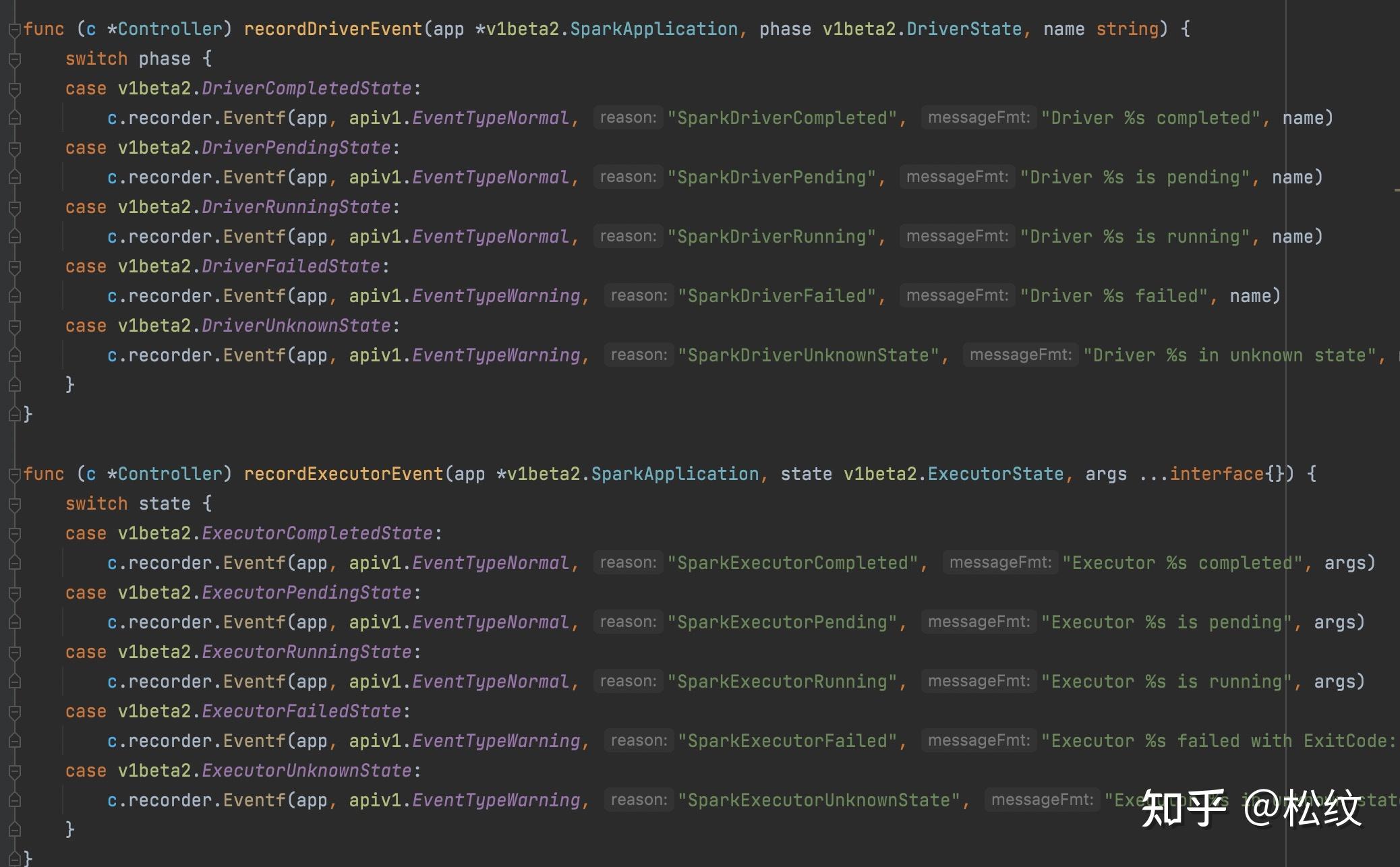The width and height of the screenshot is (1400, 867).
Task: Click the ExecutorFailedState case fold icon
Action: click(x=14, y=712)
